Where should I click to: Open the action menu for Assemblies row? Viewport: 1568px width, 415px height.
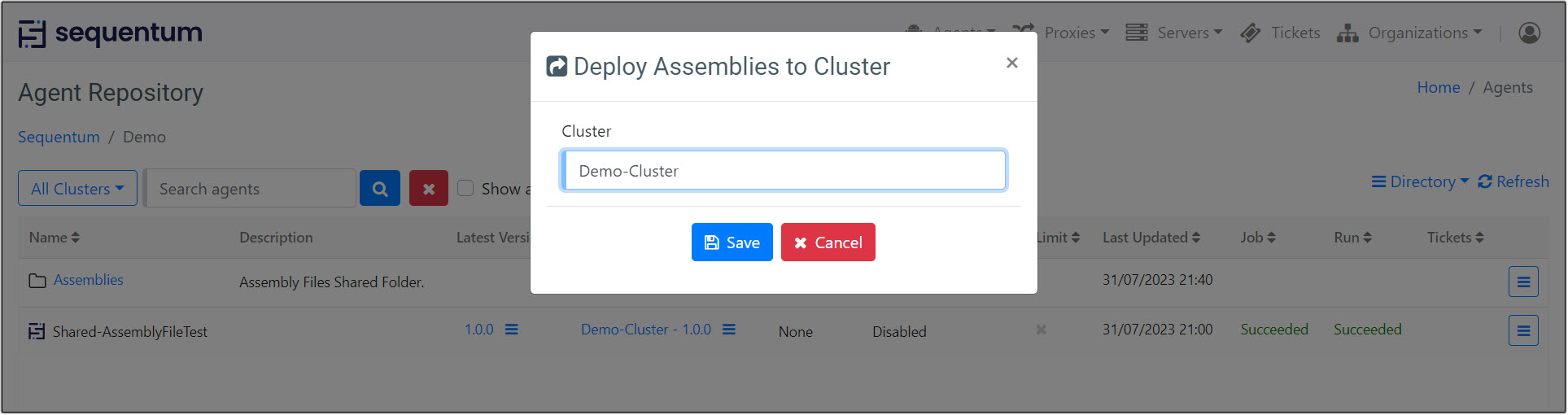[x=1523, y=282]
